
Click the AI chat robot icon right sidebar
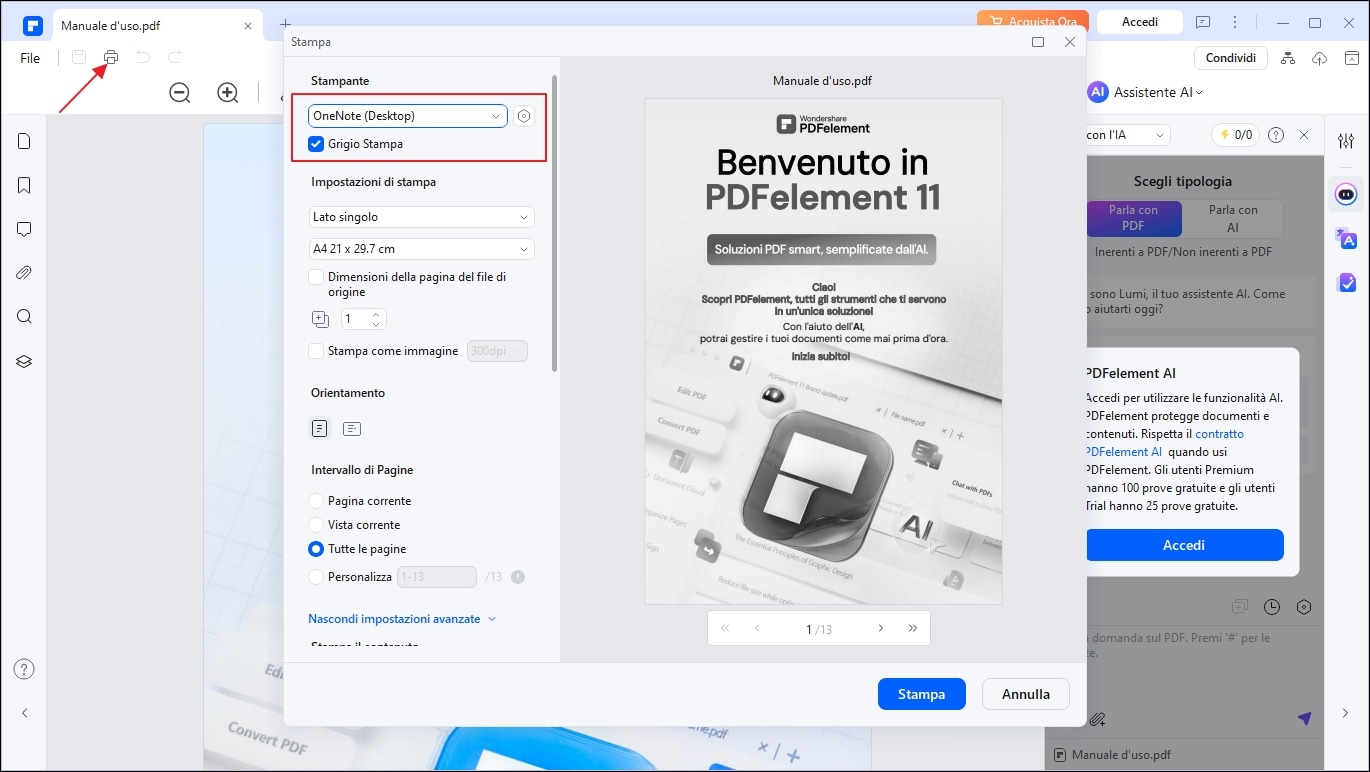click(1346, 193)
